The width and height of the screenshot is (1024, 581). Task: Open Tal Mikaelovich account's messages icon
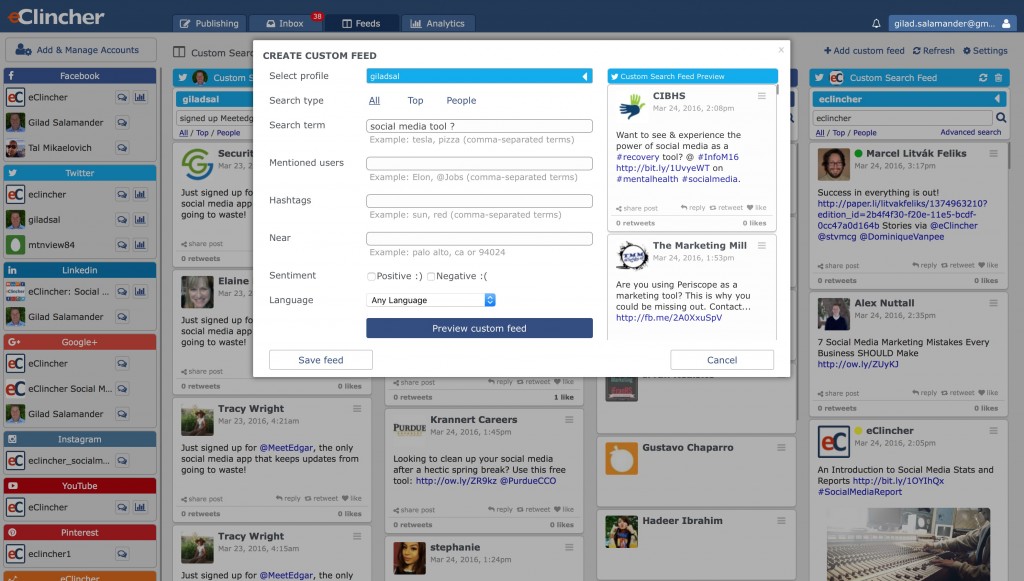(x=122, y=148)
